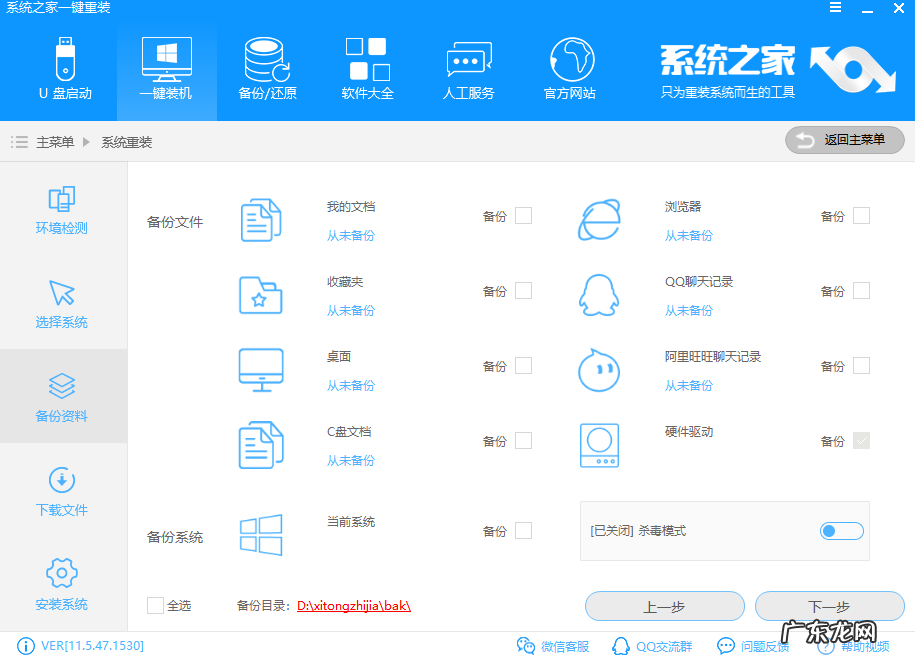Click the 下一步 button
915x661 pixels.
(x=830, y=606)
